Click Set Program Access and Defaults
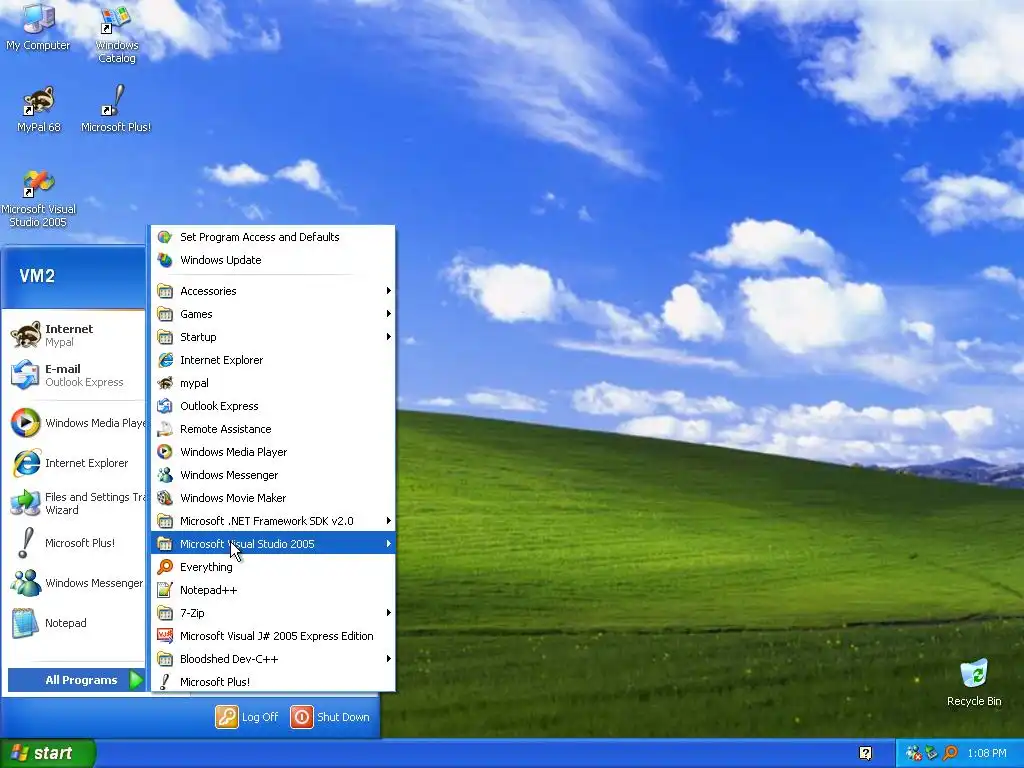 coord(273,237)
